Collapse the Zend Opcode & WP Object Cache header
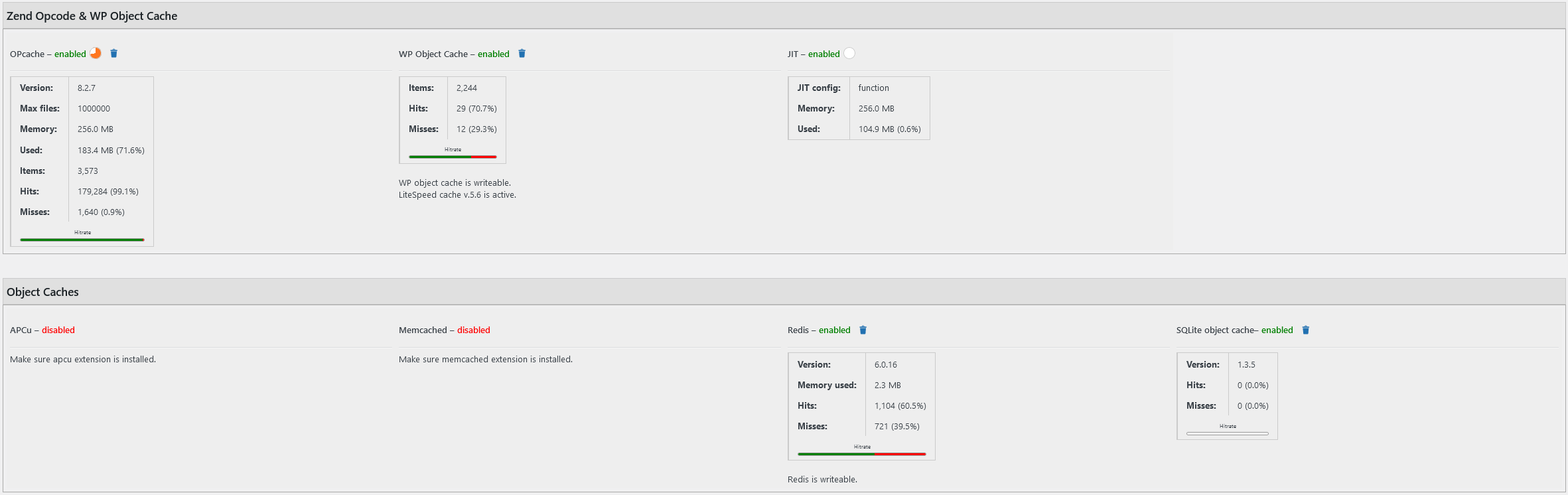The width and height of the screenshot is (1568, 495). click(92, 16)
